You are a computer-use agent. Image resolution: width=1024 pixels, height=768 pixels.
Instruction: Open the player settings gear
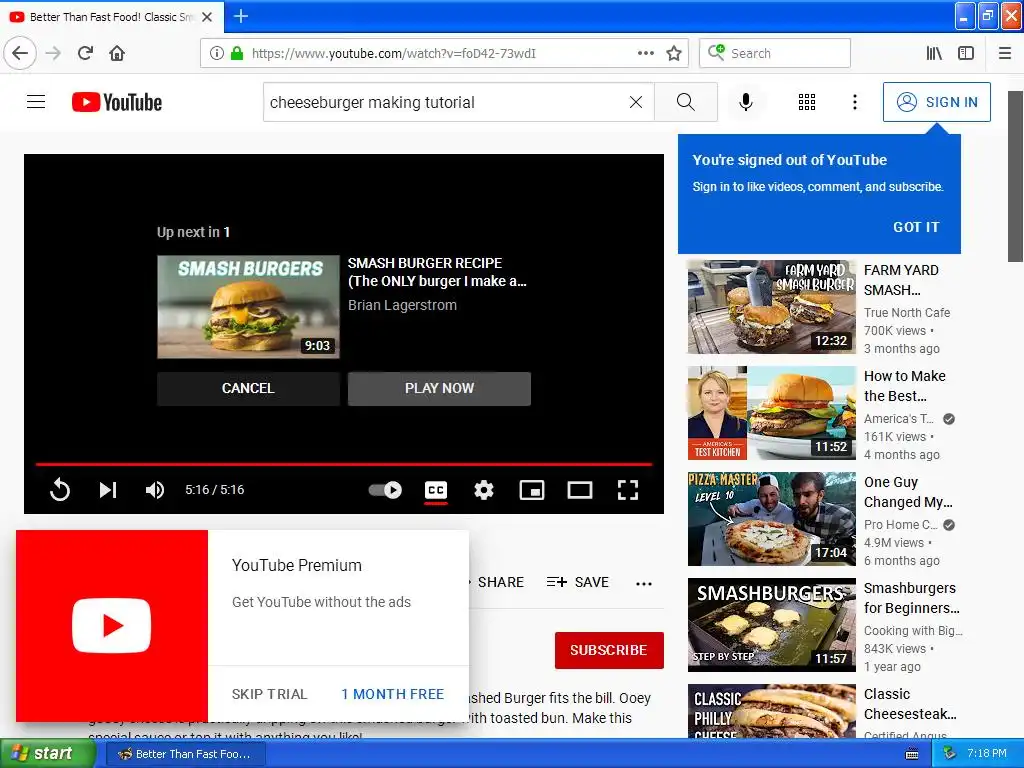(x=483, y=490)
